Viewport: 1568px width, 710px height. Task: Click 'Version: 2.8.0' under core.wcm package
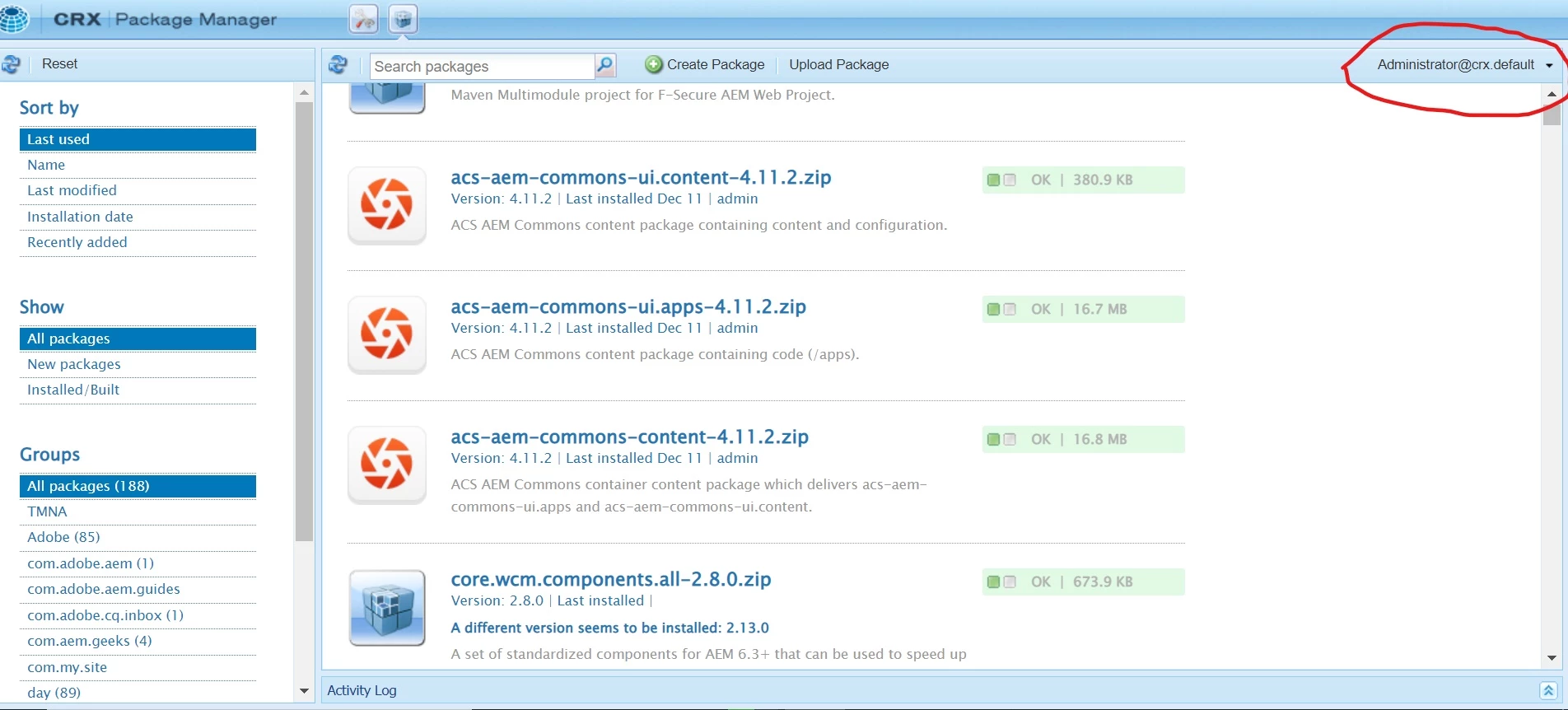(x=497, y=600)
